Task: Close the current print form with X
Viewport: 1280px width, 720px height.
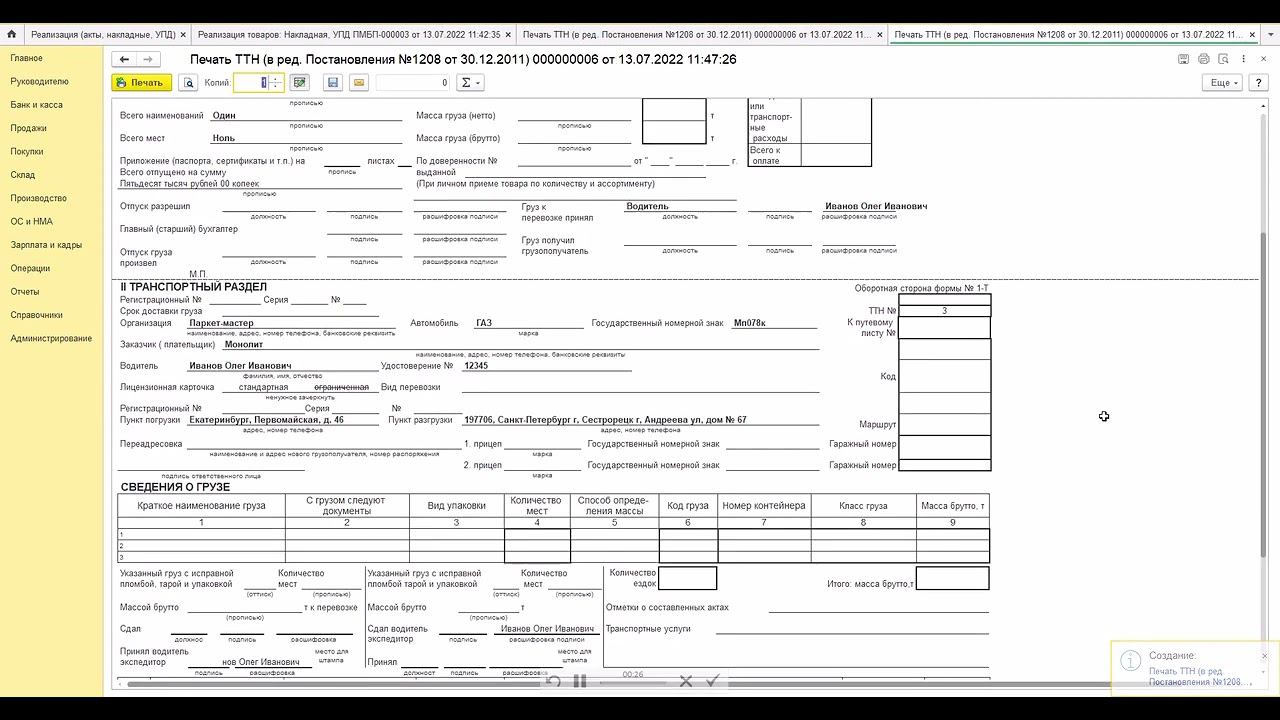Action: (x=1263, y=59)
